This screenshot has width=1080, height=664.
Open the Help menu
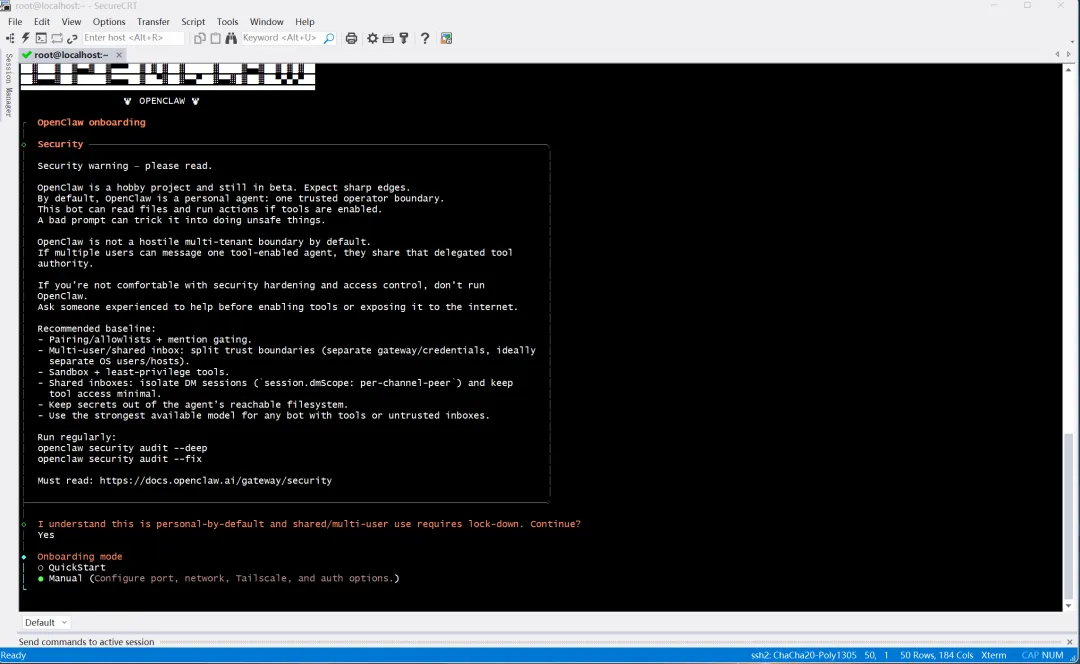tap(304, 21)
